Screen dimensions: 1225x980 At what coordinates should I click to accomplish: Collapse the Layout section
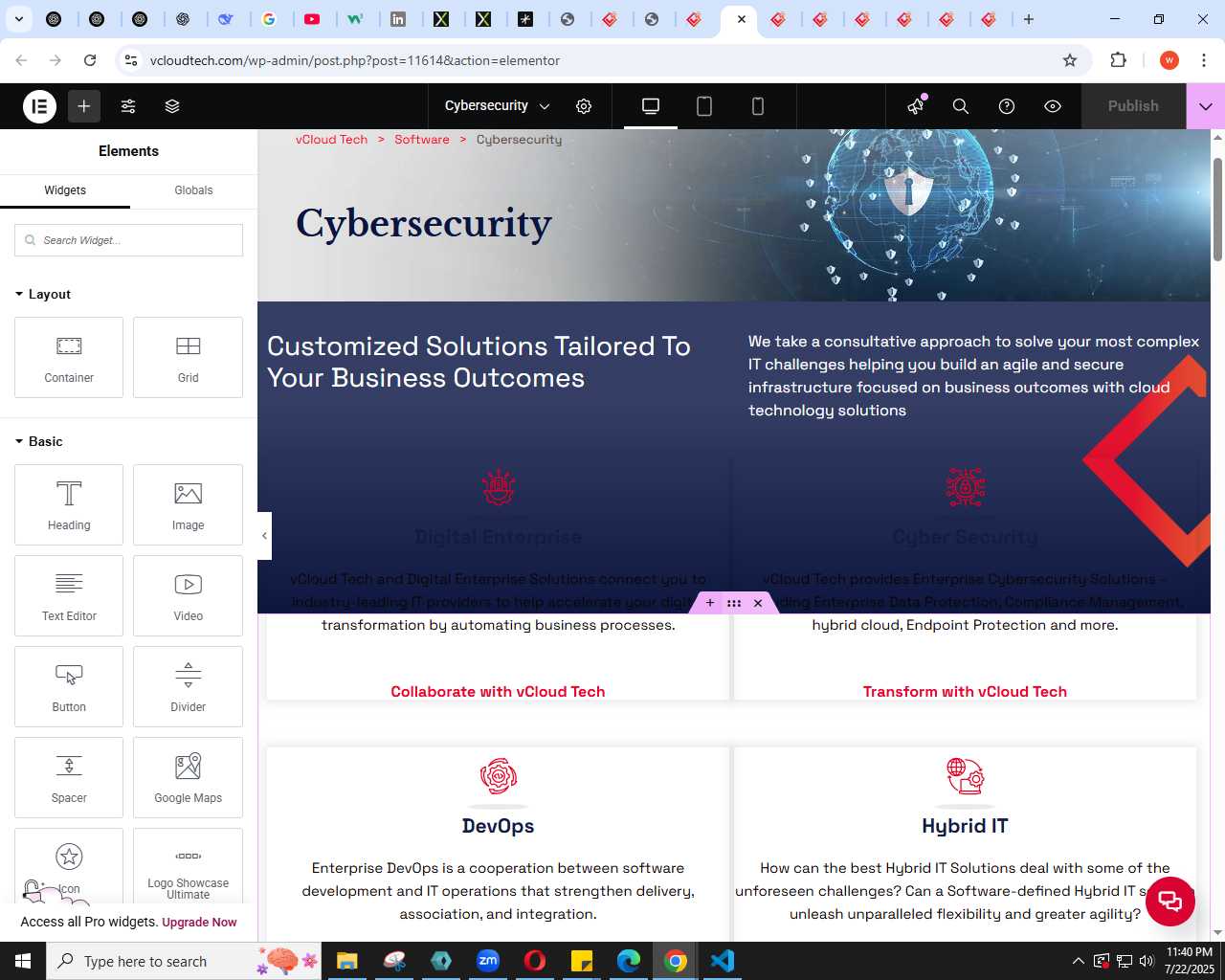(x=43, y=294)
